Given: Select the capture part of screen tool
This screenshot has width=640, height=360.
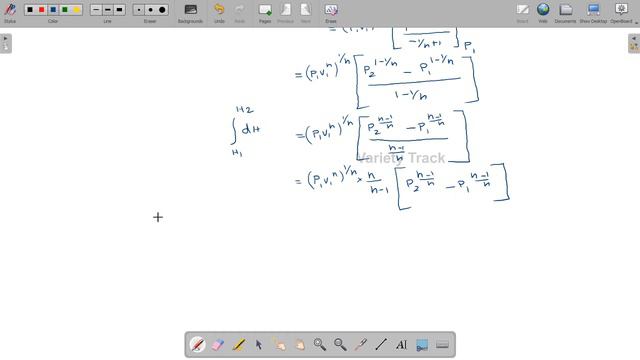Looking at the screenshot, I should pyautogui.click(x=422, y=345).
